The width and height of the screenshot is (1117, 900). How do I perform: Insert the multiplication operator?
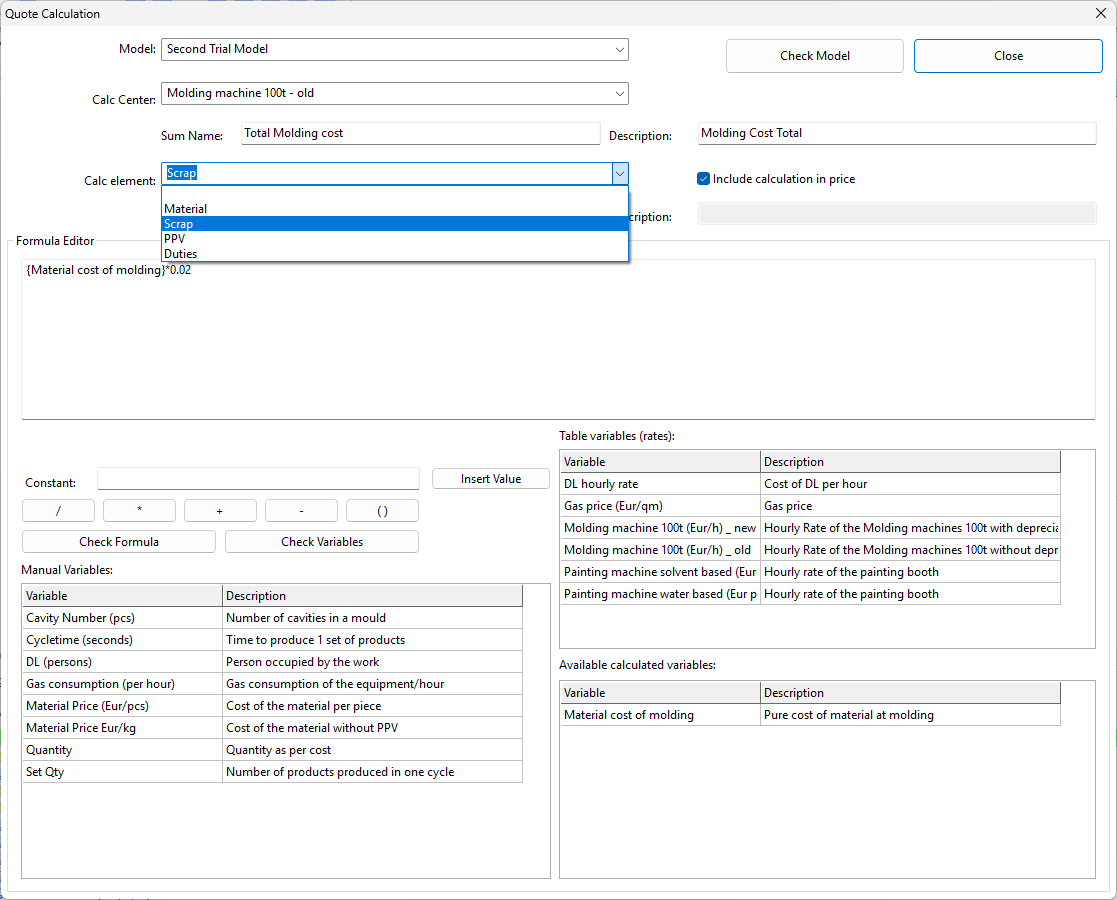coord(139,511)
